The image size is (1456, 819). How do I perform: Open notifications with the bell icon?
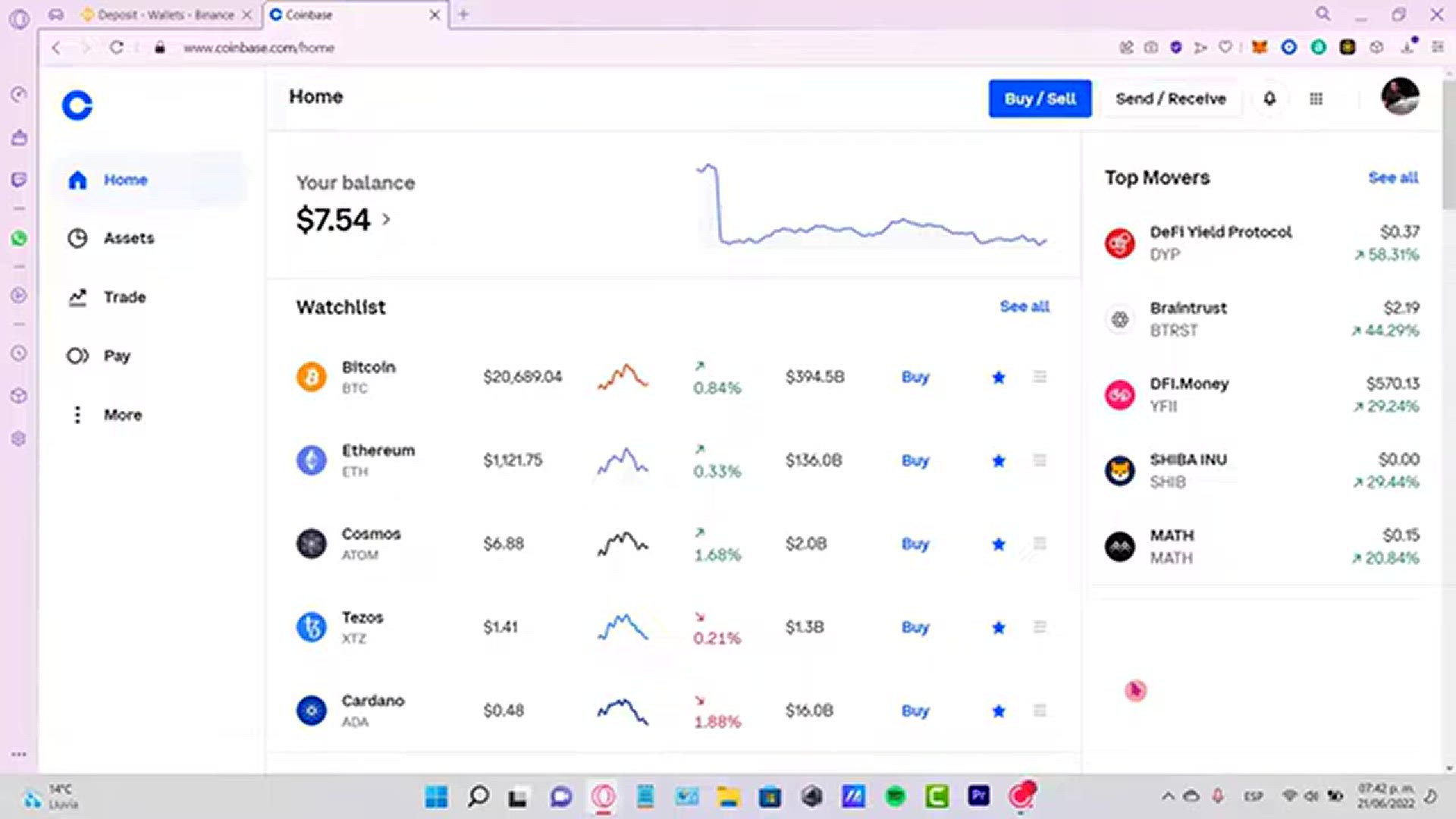(1269, 99)
